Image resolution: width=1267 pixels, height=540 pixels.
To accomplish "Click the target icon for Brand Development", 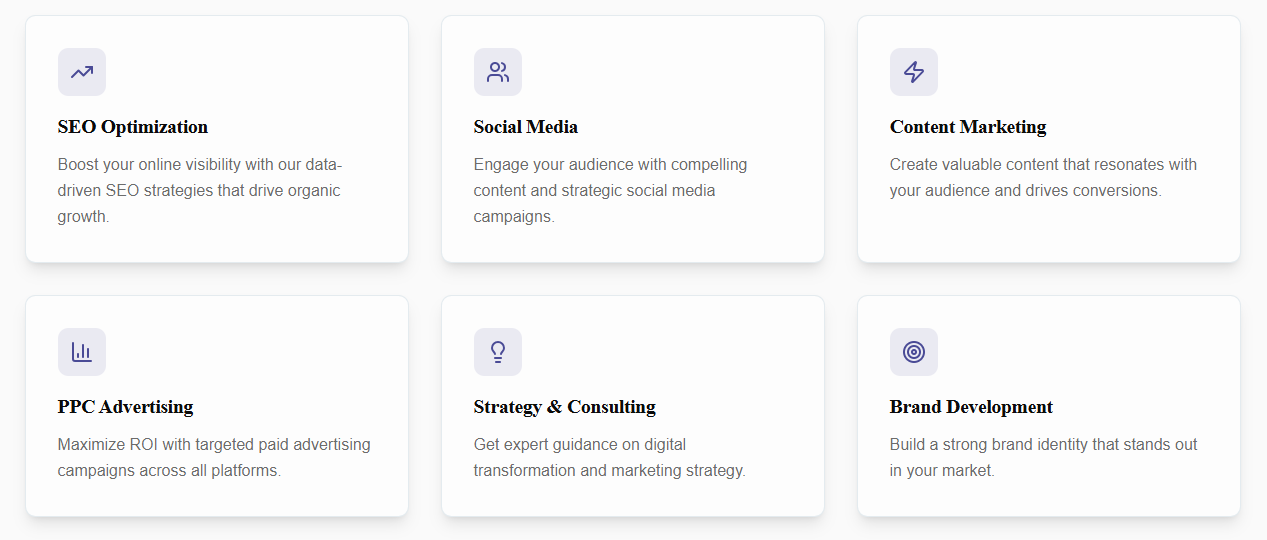I will click(x=914, y=352).
